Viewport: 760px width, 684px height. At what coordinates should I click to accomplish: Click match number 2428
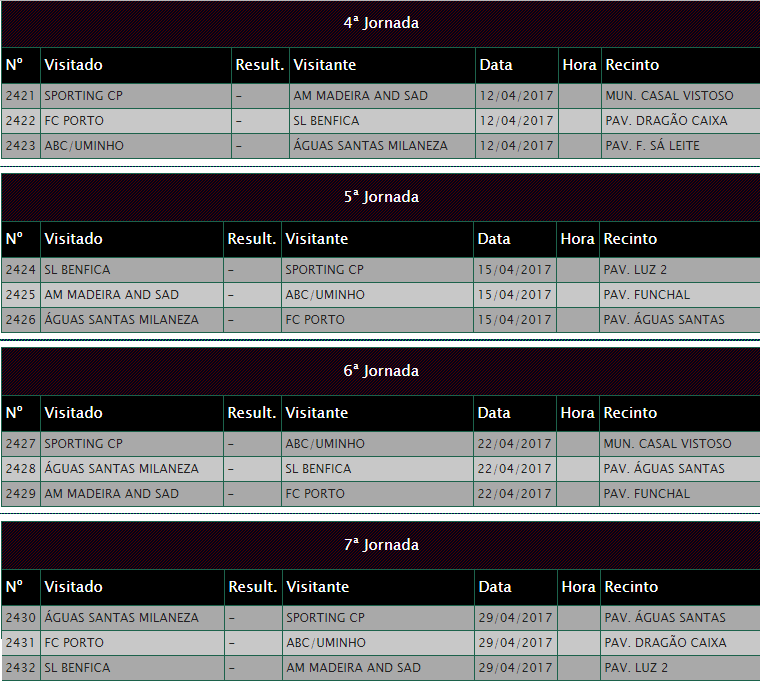(x=20, y=469)
